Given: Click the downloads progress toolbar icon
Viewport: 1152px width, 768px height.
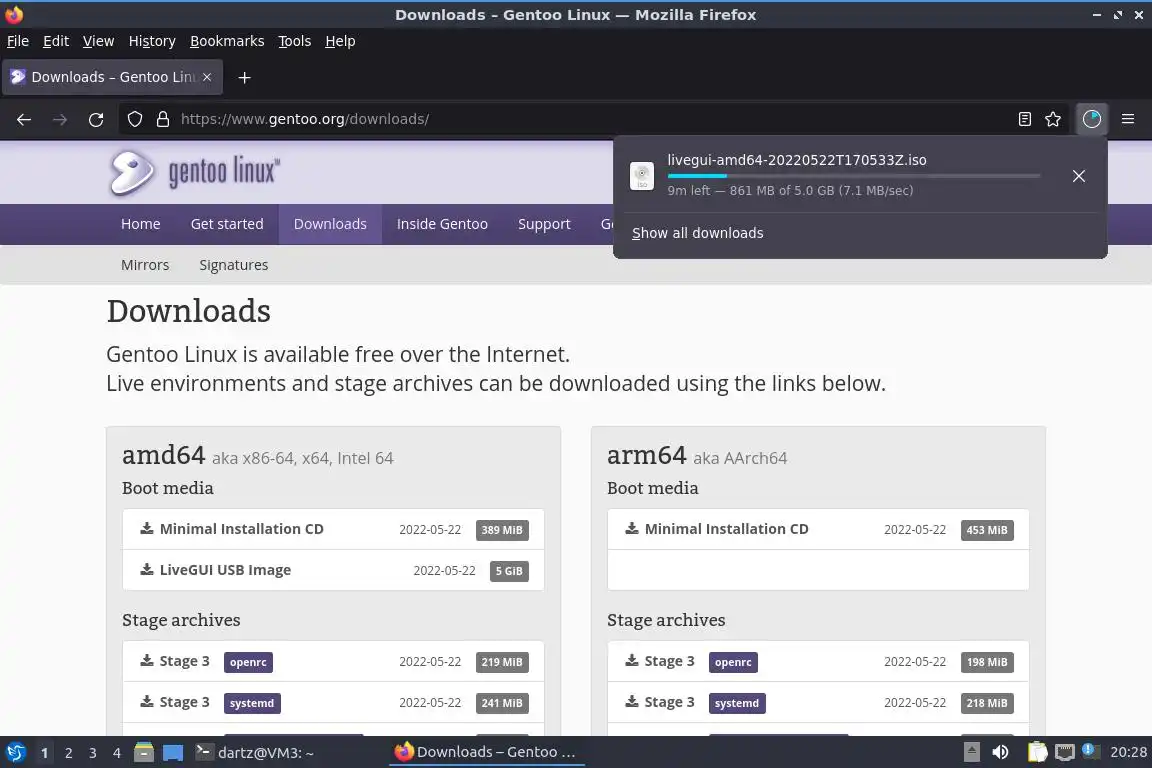Looking at the screenshot, I should pos(1092,119).
